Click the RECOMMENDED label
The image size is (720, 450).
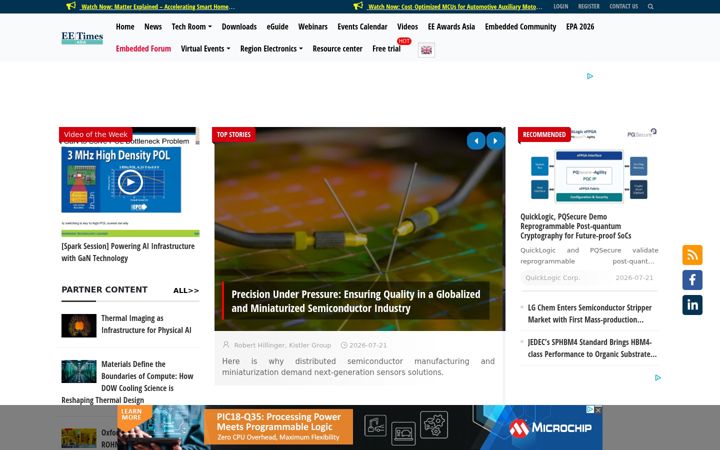544,135
